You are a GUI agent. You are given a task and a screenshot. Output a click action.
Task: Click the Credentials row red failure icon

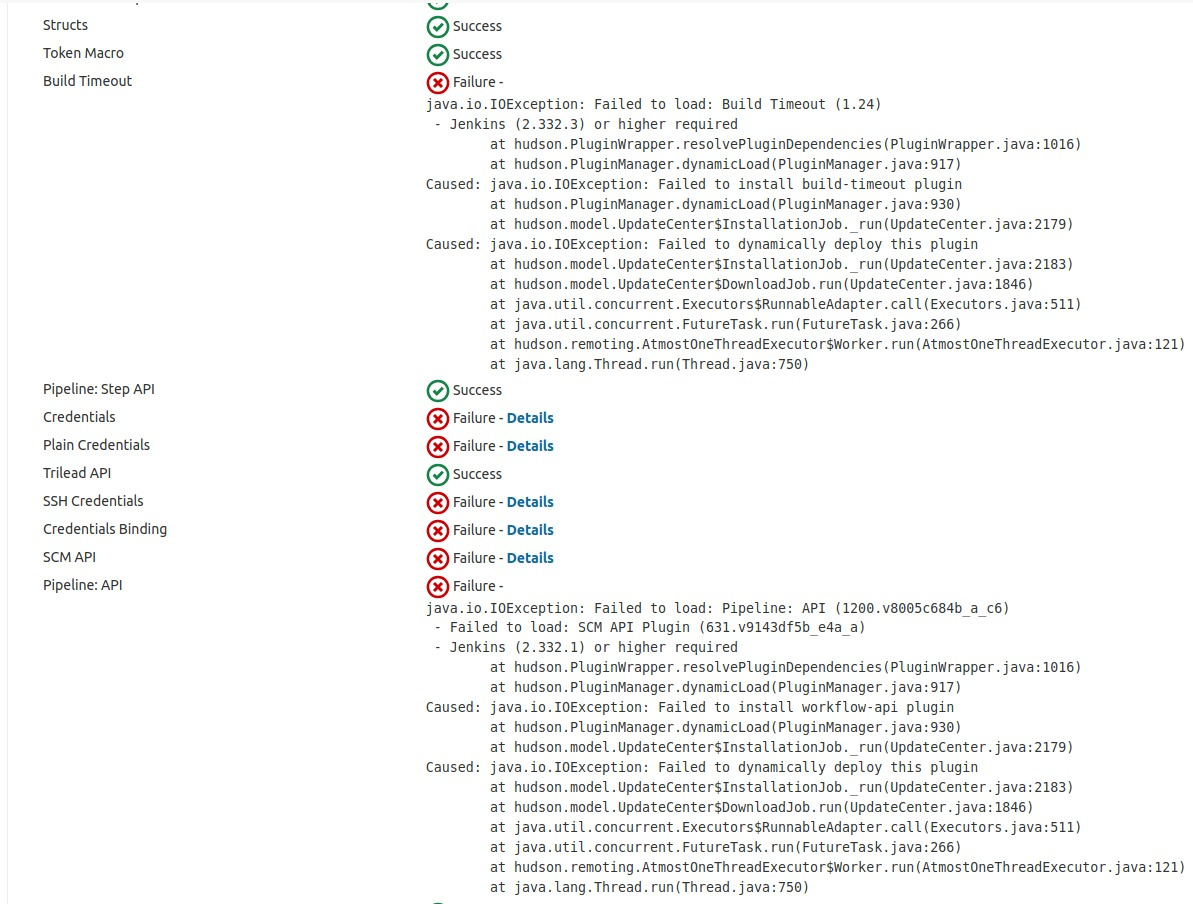click(x=437, y=418)
